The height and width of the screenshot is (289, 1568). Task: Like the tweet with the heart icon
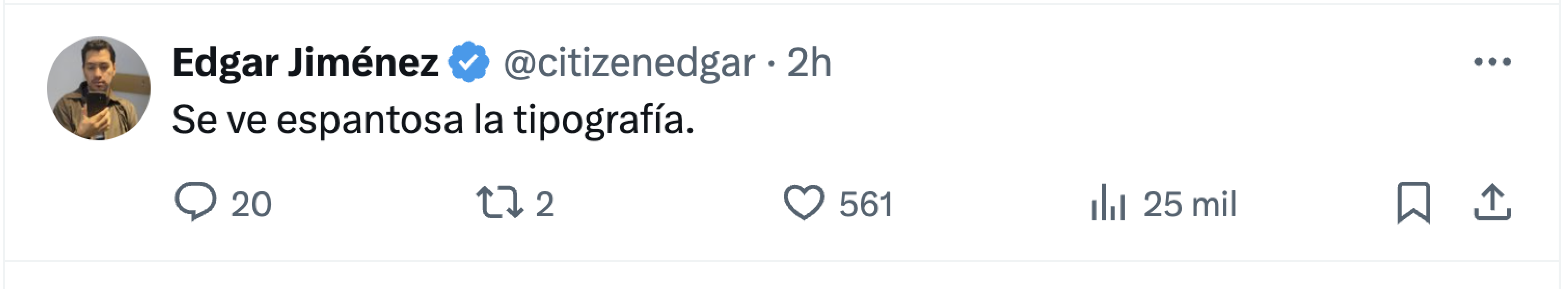pos(803,203)
